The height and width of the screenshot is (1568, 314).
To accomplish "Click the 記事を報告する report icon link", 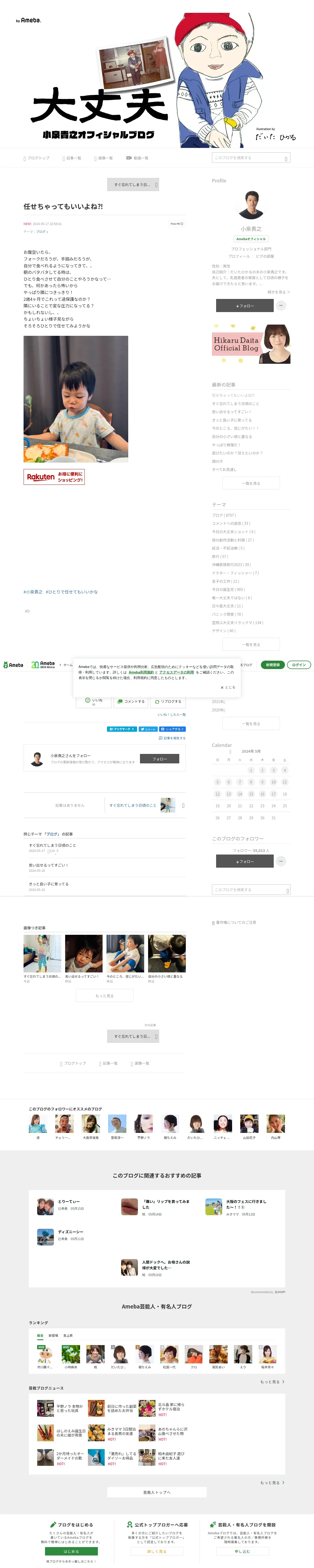I will click(x=172, y=738).
